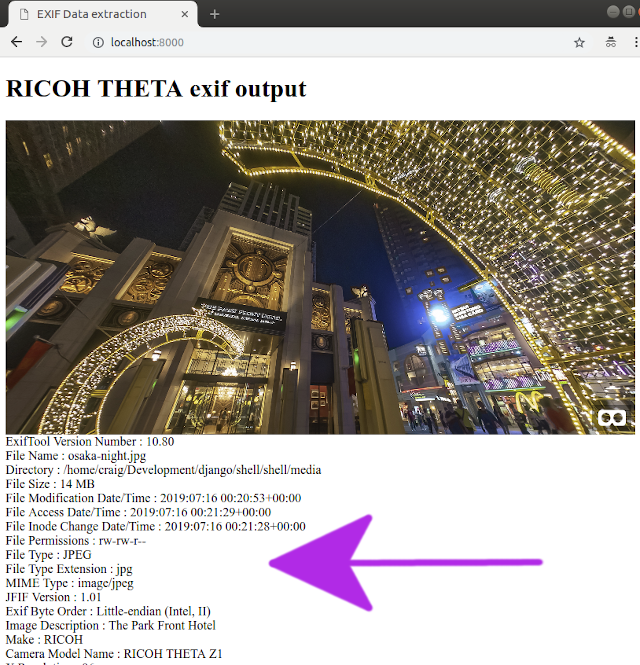The height and width of the screenshot is (665, 640).
Task: Click the browser forward arrow
Action: [x=42, y=42]
